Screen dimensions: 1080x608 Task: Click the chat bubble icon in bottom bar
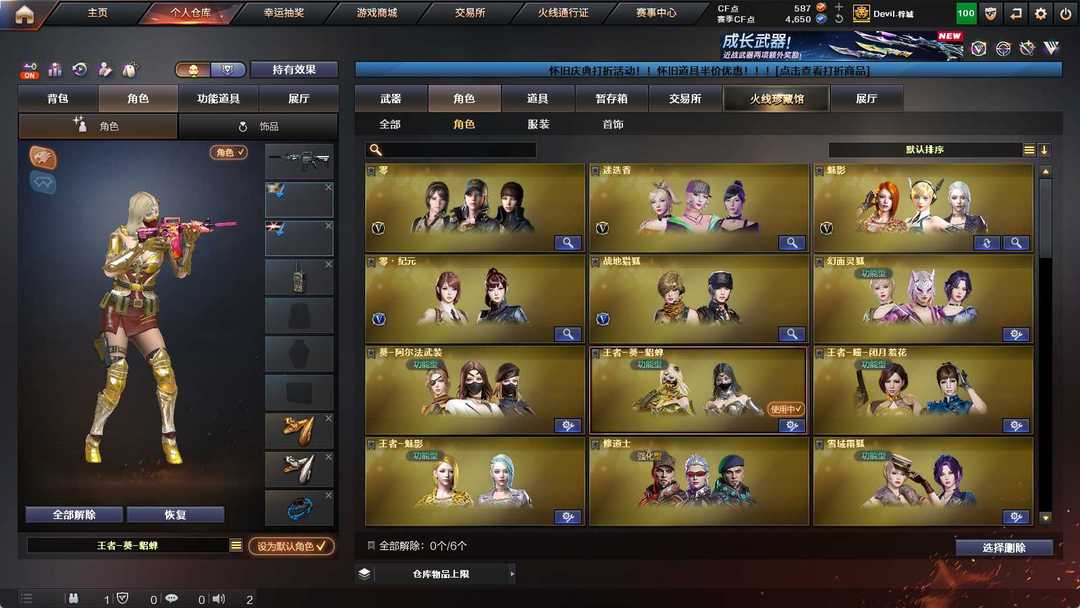[x=172, y=598]
